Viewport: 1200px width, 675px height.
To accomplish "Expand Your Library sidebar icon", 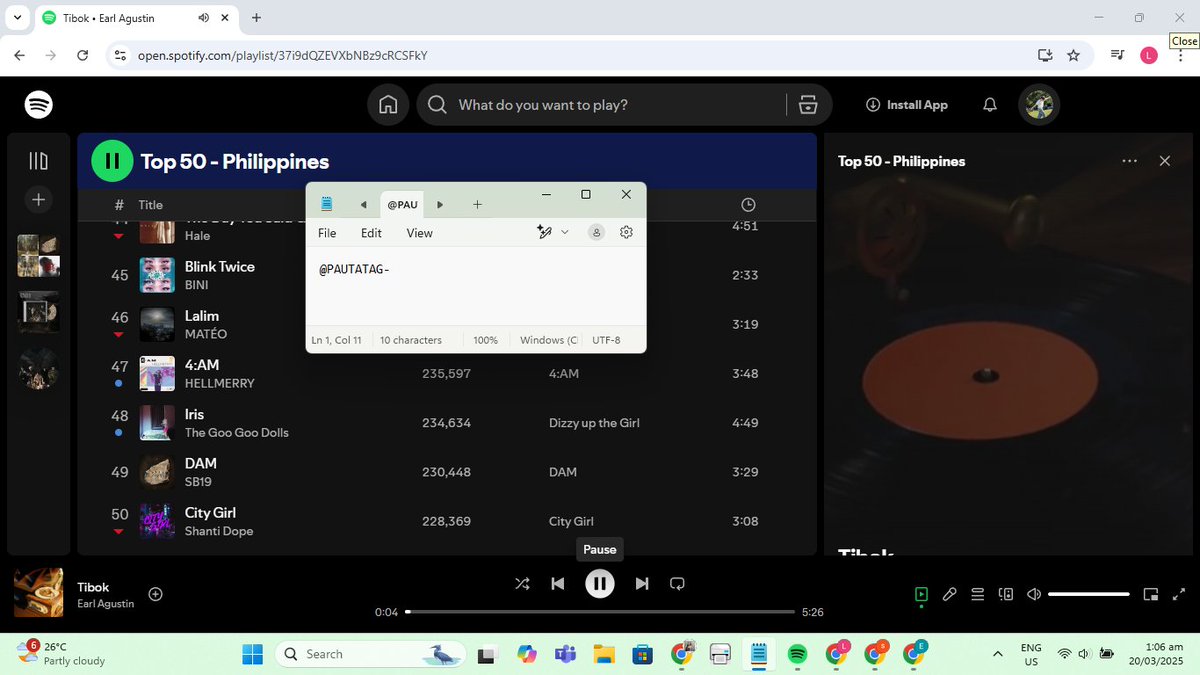I will pos(39,161).
